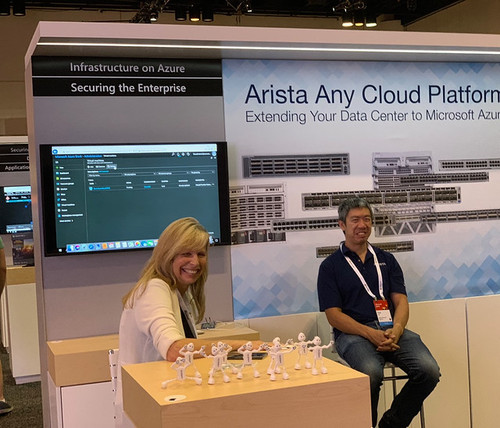Open Calendar from the macOS Dock

click(111, 245)
